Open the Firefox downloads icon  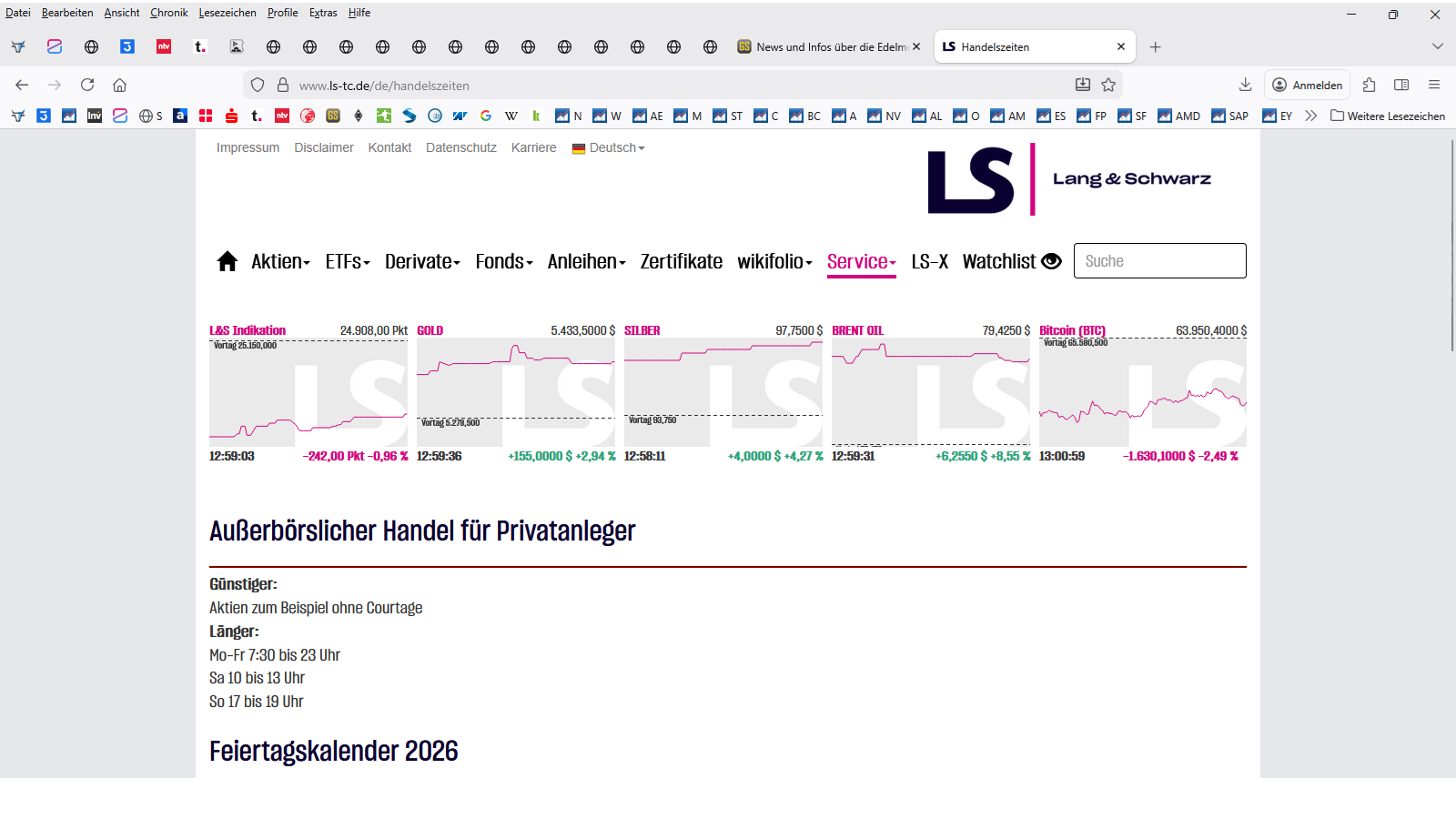click(1245, 85)
